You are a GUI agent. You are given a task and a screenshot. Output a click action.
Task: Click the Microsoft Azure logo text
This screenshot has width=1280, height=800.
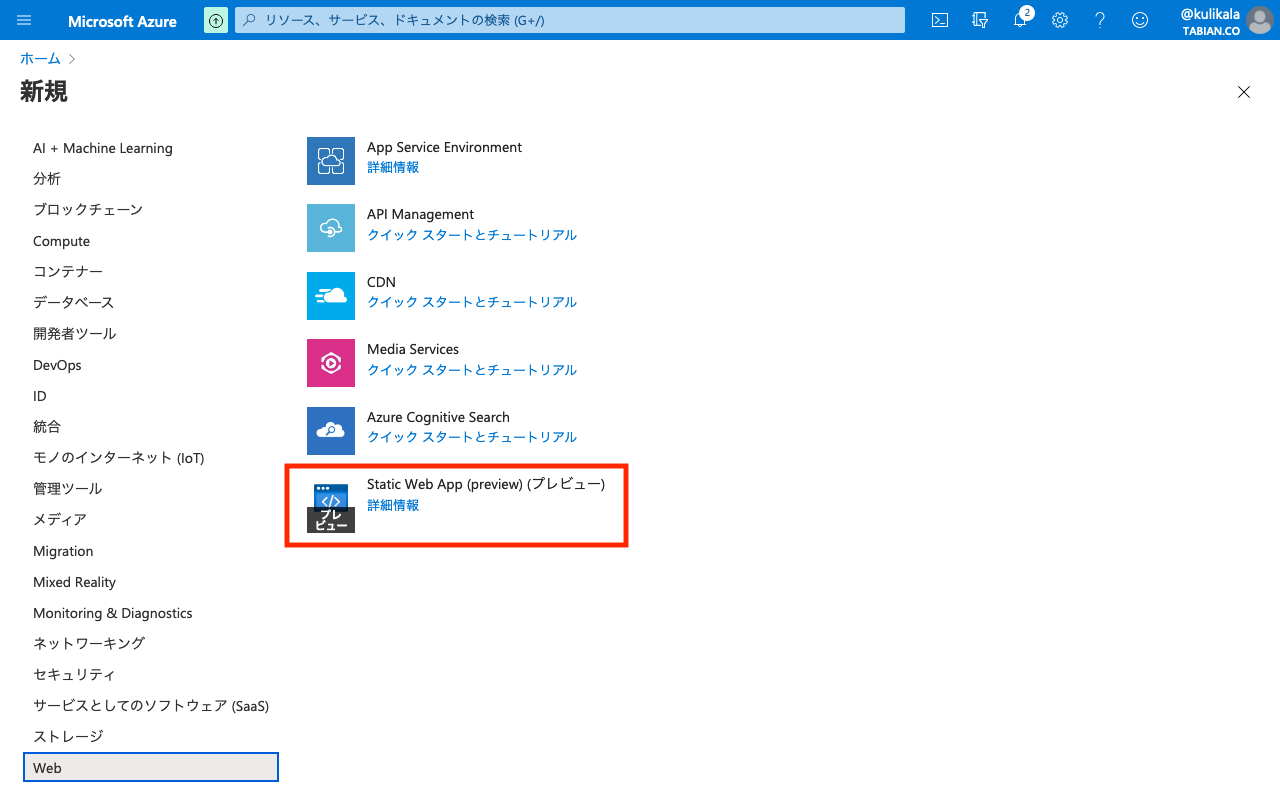point(122,21)
